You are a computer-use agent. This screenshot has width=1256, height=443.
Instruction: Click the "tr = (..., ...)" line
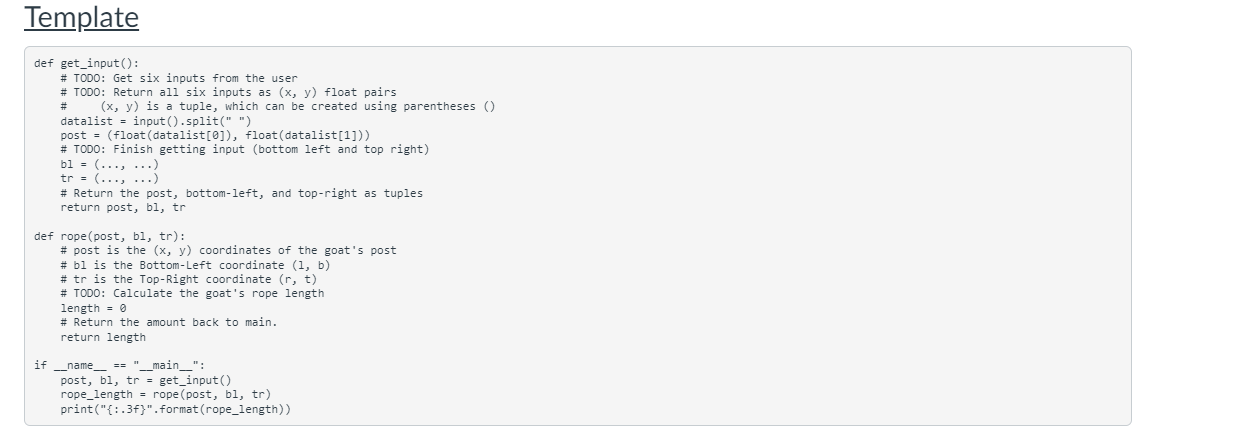[x=109, y=178]
